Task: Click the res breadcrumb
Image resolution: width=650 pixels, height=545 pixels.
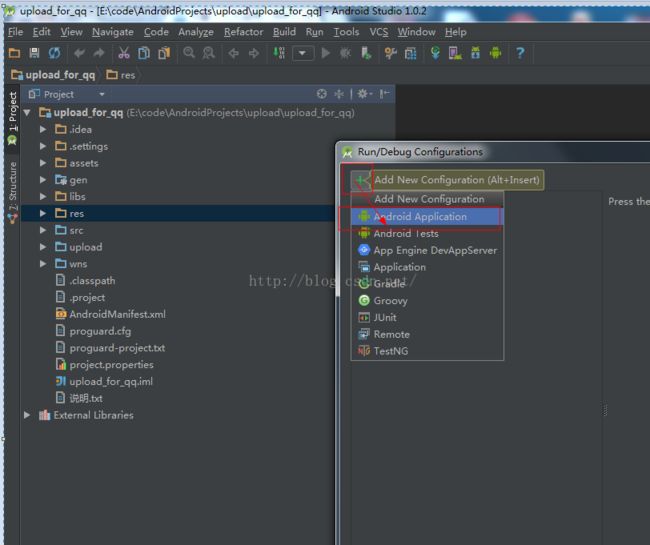Action: [121, 75]
